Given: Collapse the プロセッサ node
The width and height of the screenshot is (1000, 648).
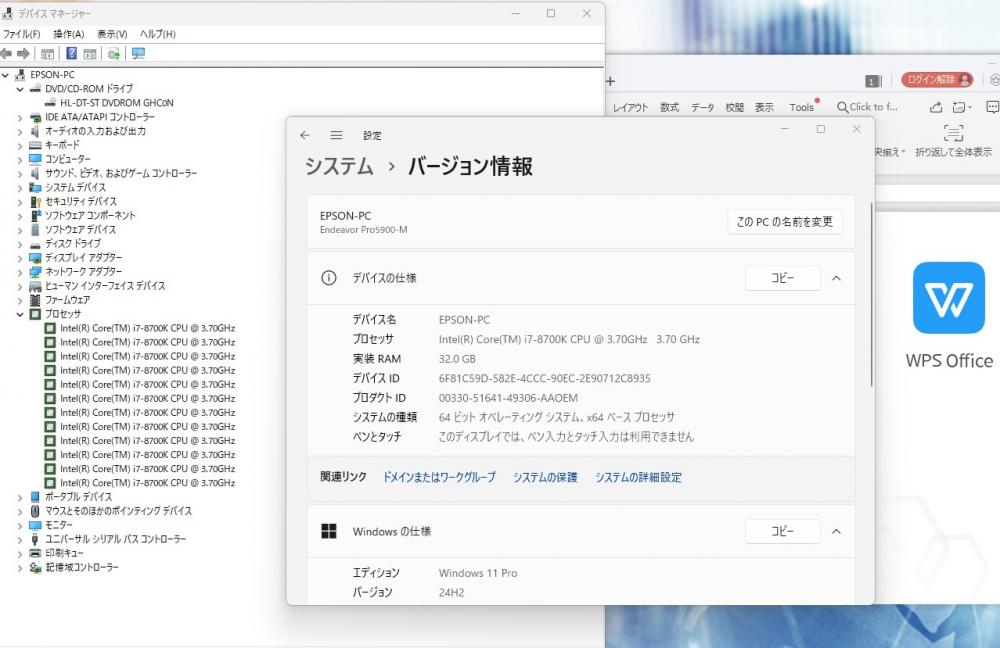Looking at the screenshot, I should pyautogui.click(x=20, y=314).
